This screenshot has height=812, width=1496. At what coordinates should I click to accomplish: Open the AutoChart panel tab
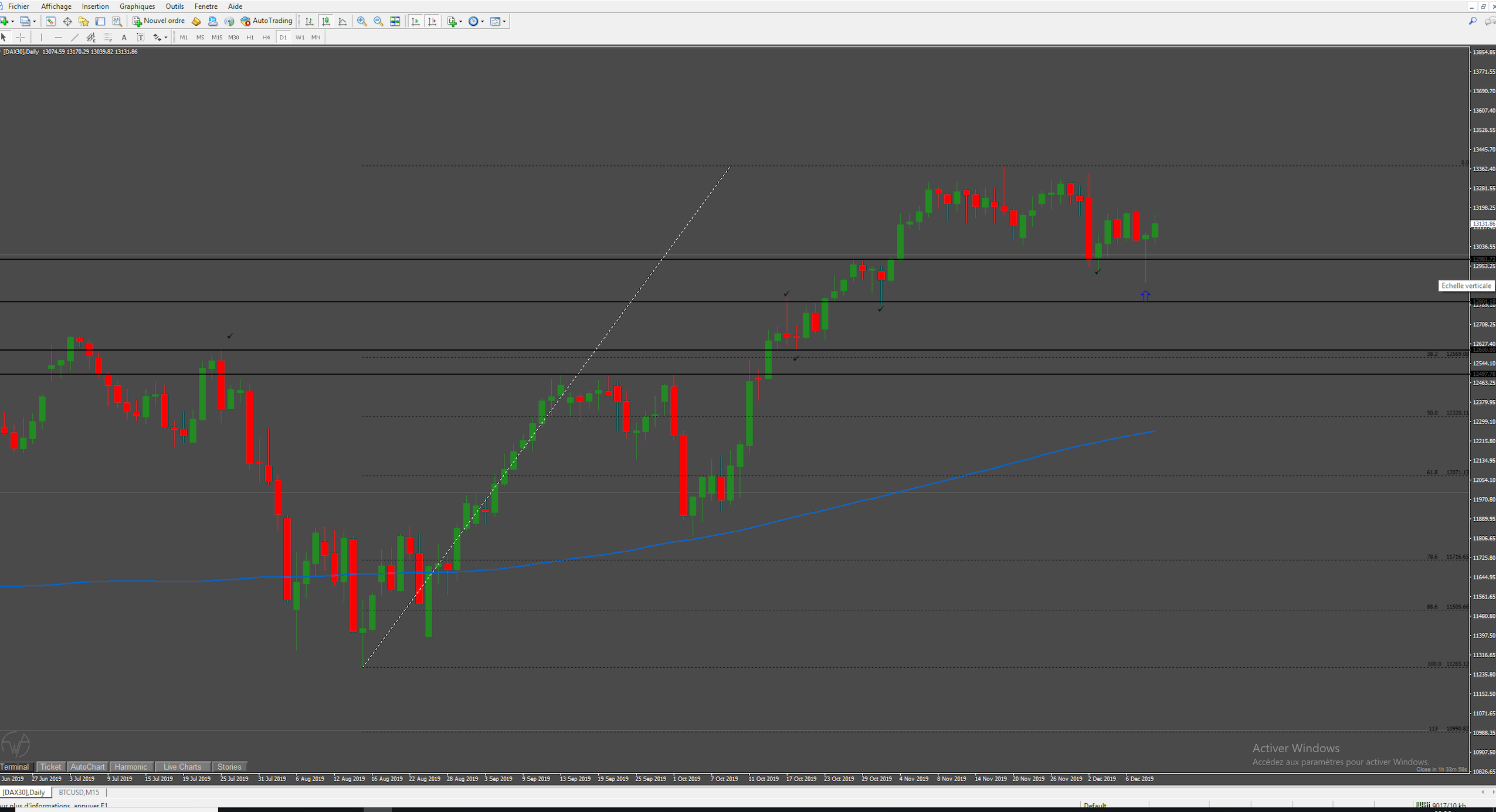87,767
